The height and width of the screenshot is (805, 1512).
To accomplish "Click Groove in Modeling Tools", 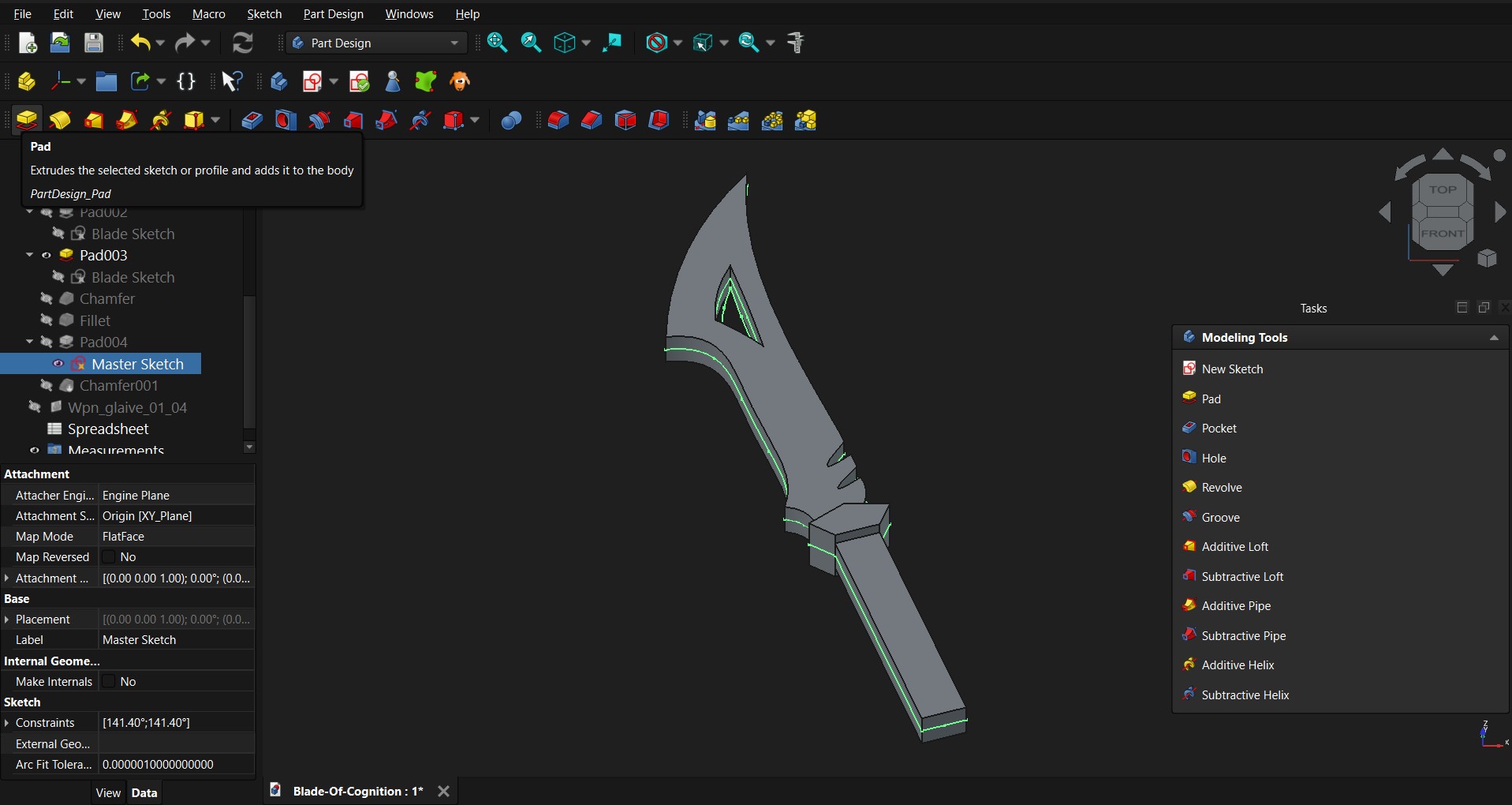I will (x=1220, y=518).
